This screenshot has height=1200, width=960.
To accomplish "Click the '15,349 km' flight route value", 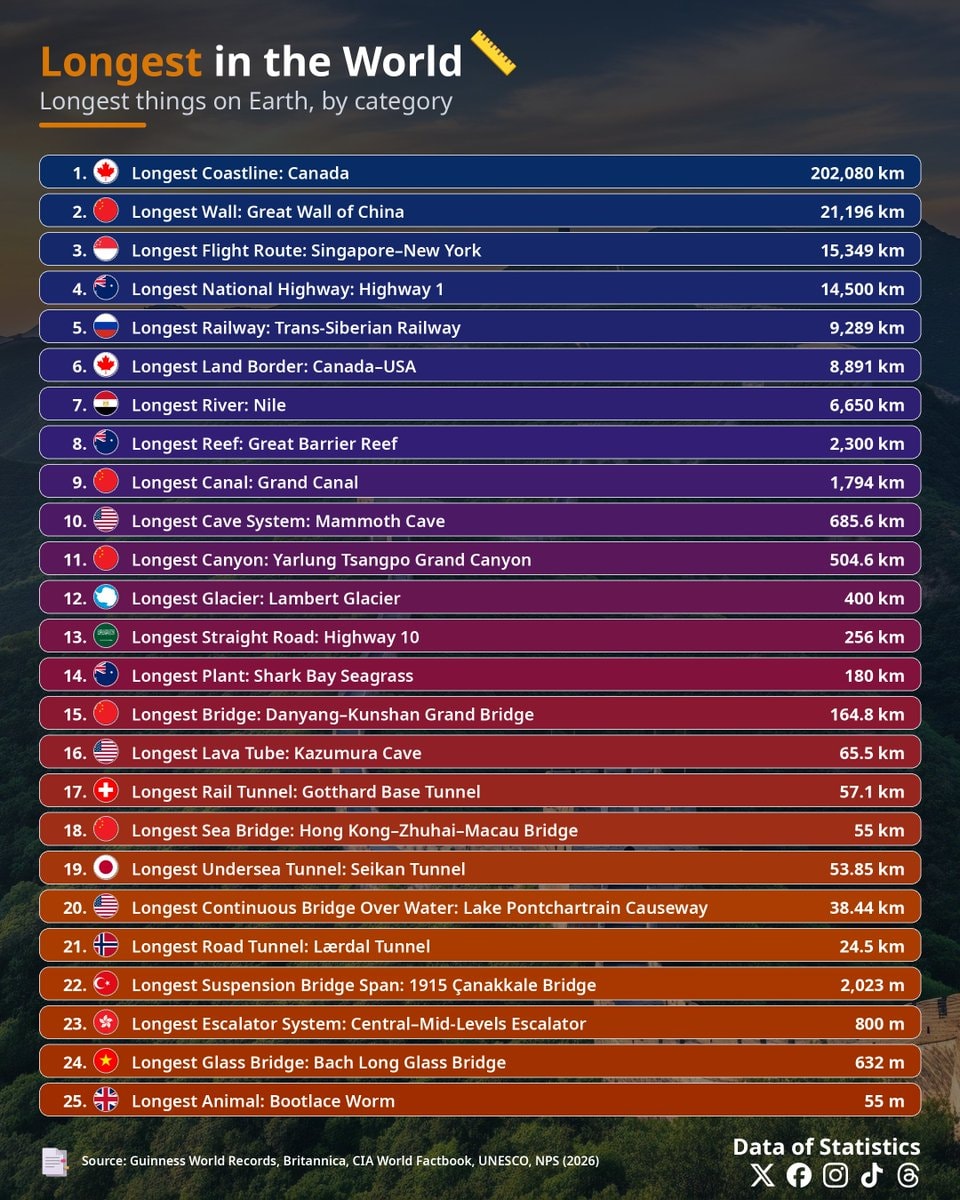I will tap(862, 250).
